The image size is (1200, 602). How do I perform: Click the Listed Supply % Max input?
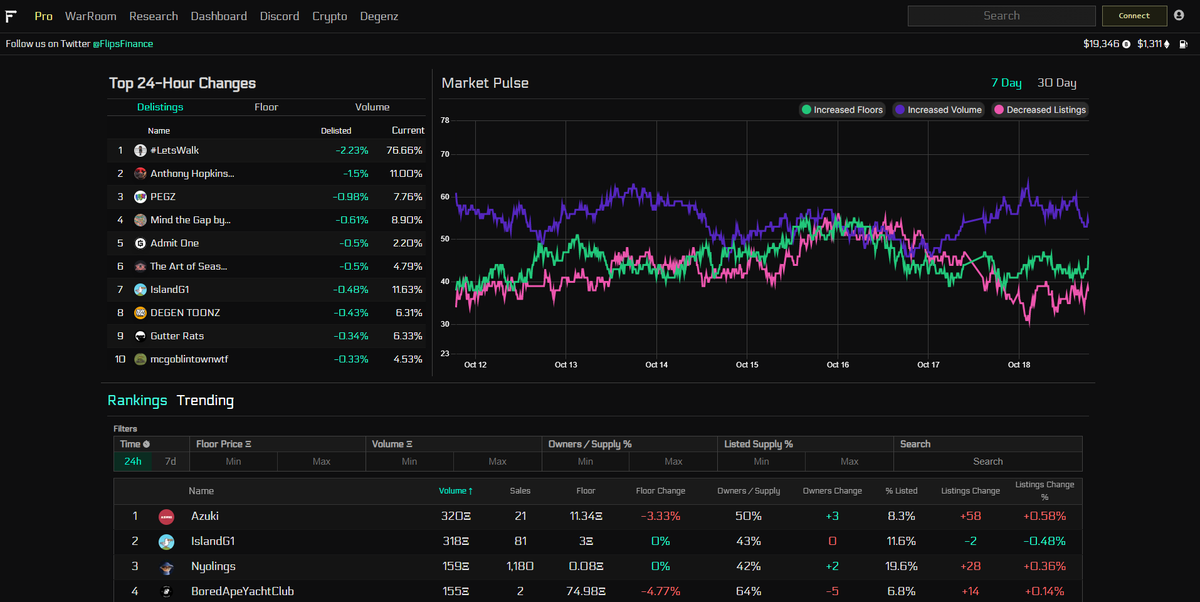(849, 461)
